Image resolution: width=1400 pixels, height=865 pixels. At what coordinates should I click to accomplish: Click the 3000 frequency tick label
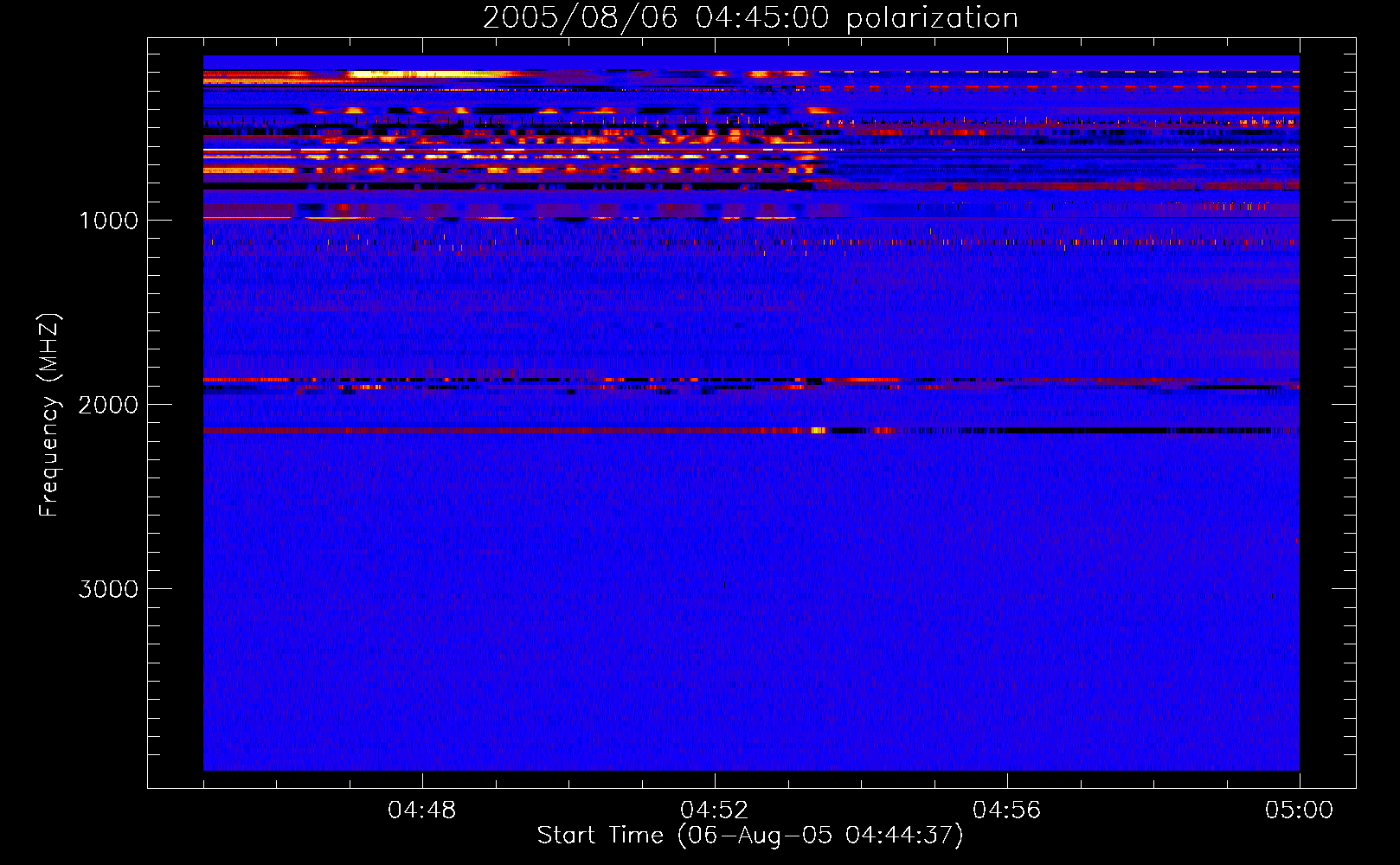[108, 589]
